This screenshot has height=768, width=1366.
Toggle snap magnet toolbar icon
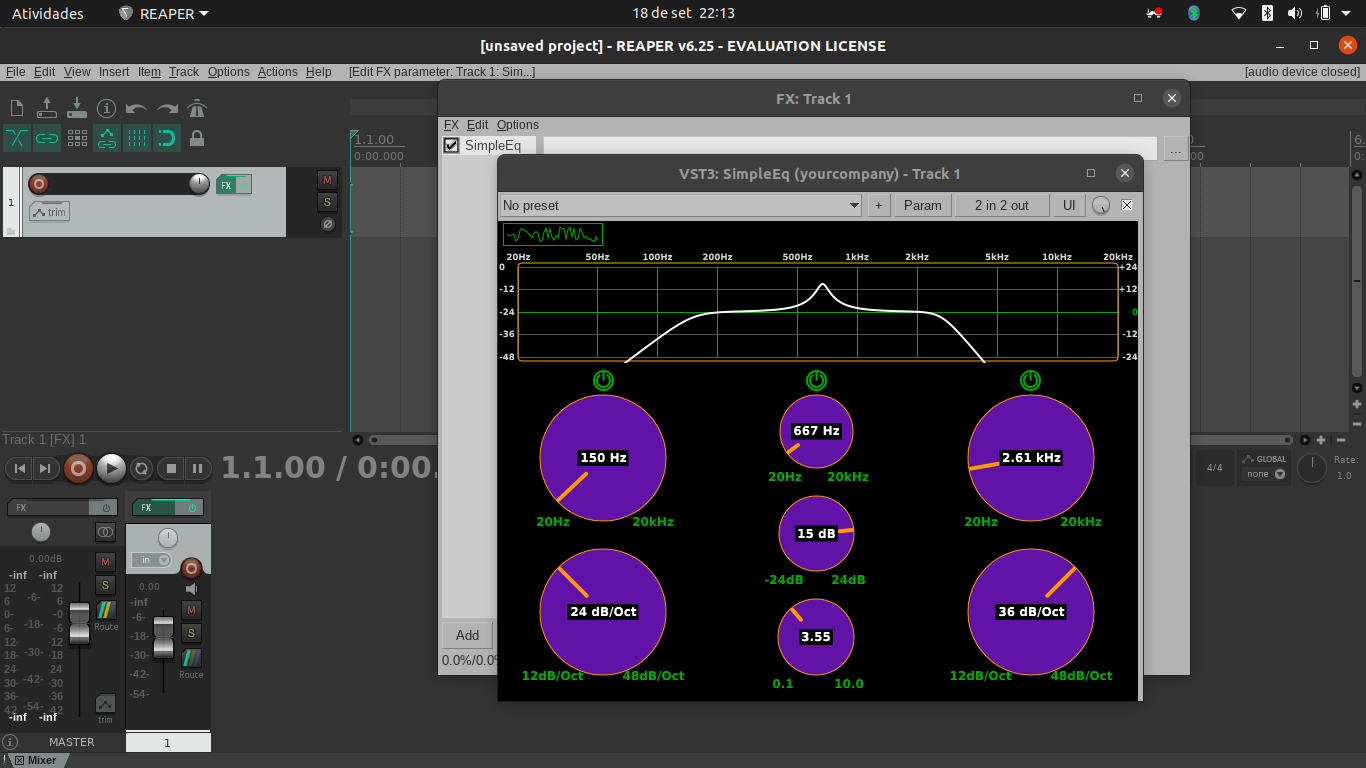coord(167,138)
